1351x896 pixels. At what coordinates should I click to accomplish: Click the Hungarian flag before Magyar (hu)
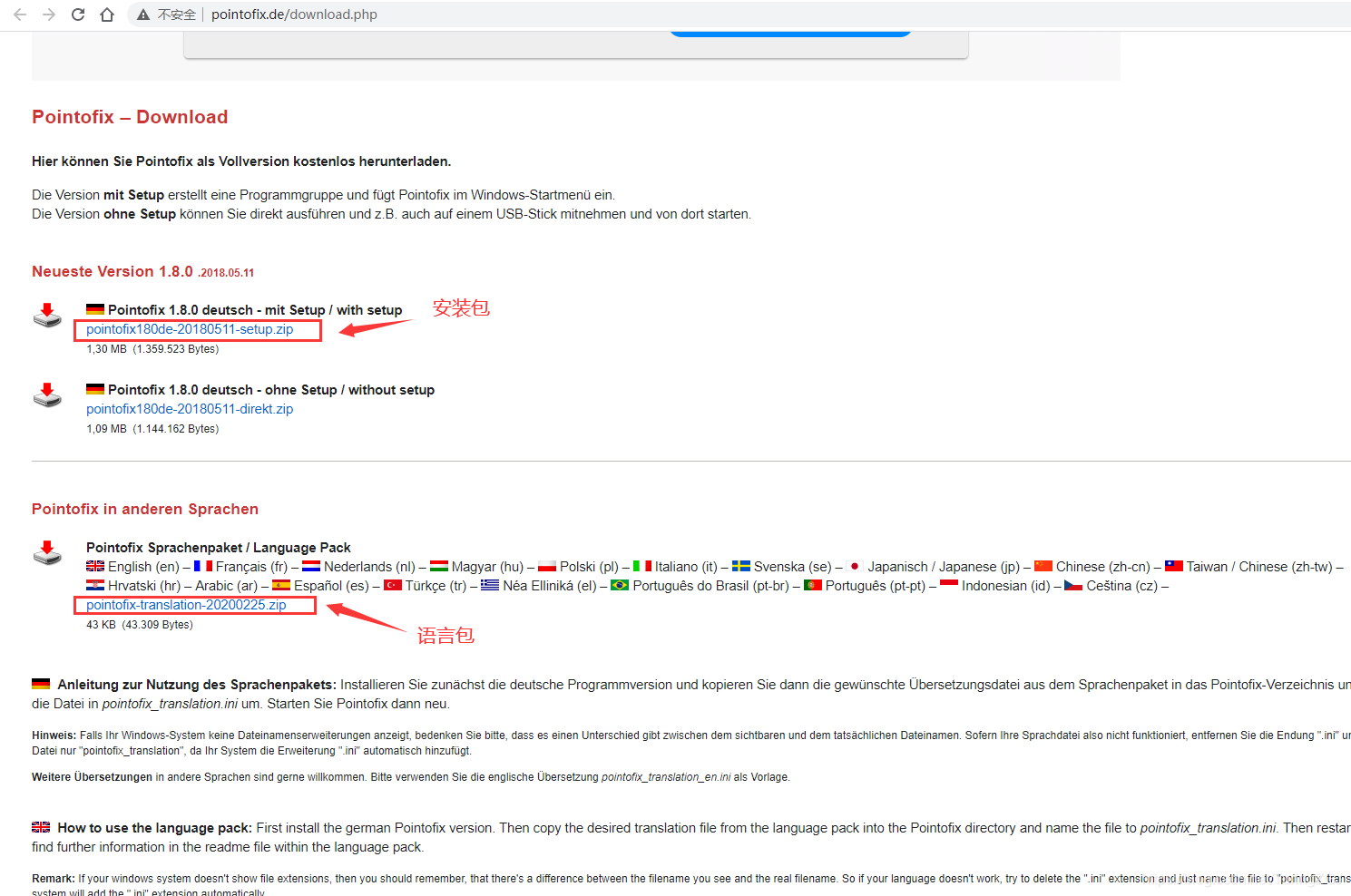coord(439,566)
